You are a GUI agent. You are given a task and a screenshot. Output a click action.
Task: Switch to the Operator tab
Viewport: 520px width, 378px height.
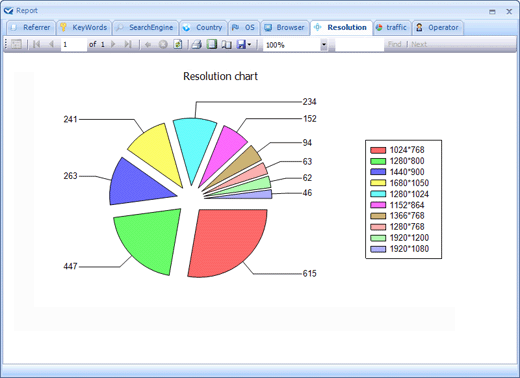click(x=437, y=28)
